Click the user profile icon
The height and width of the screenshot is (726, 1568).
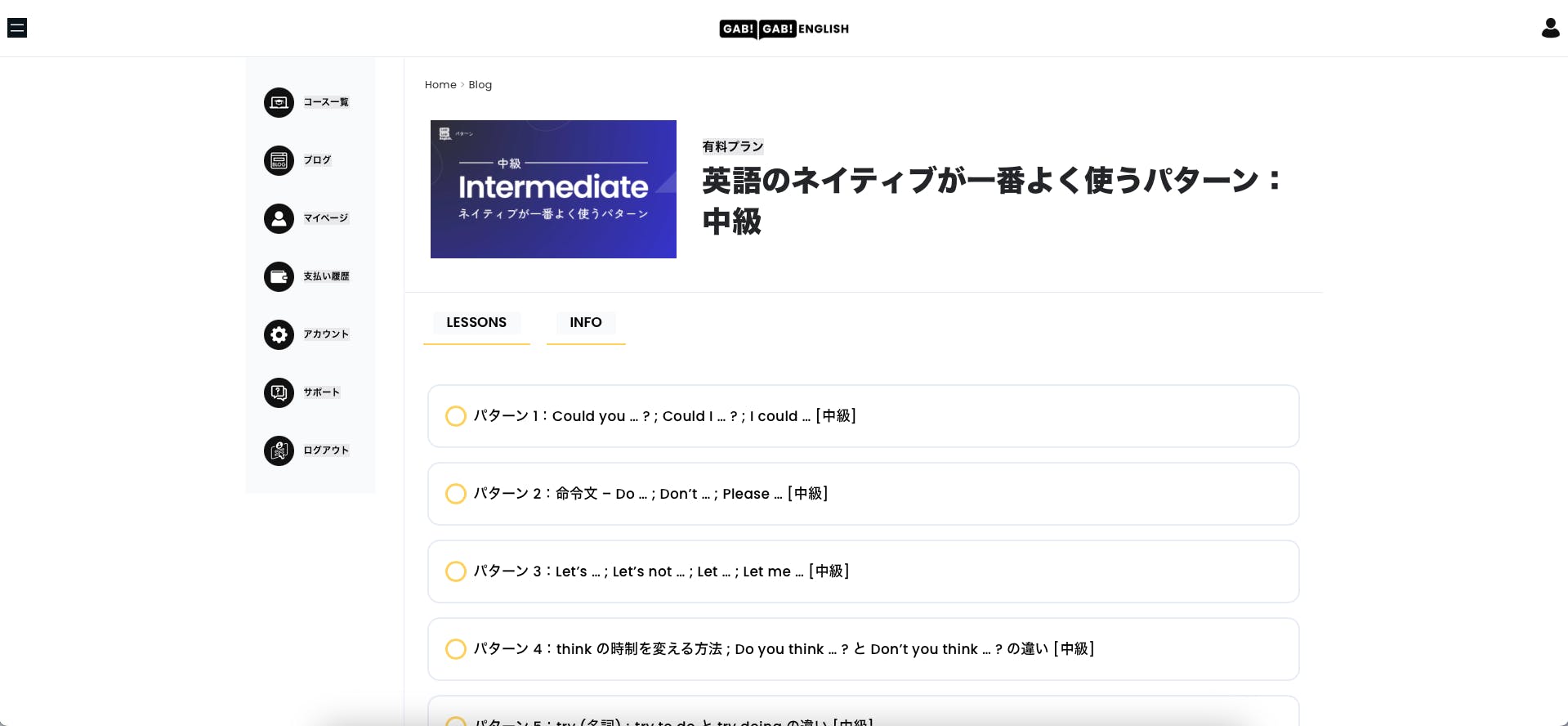click(1550, 29)
